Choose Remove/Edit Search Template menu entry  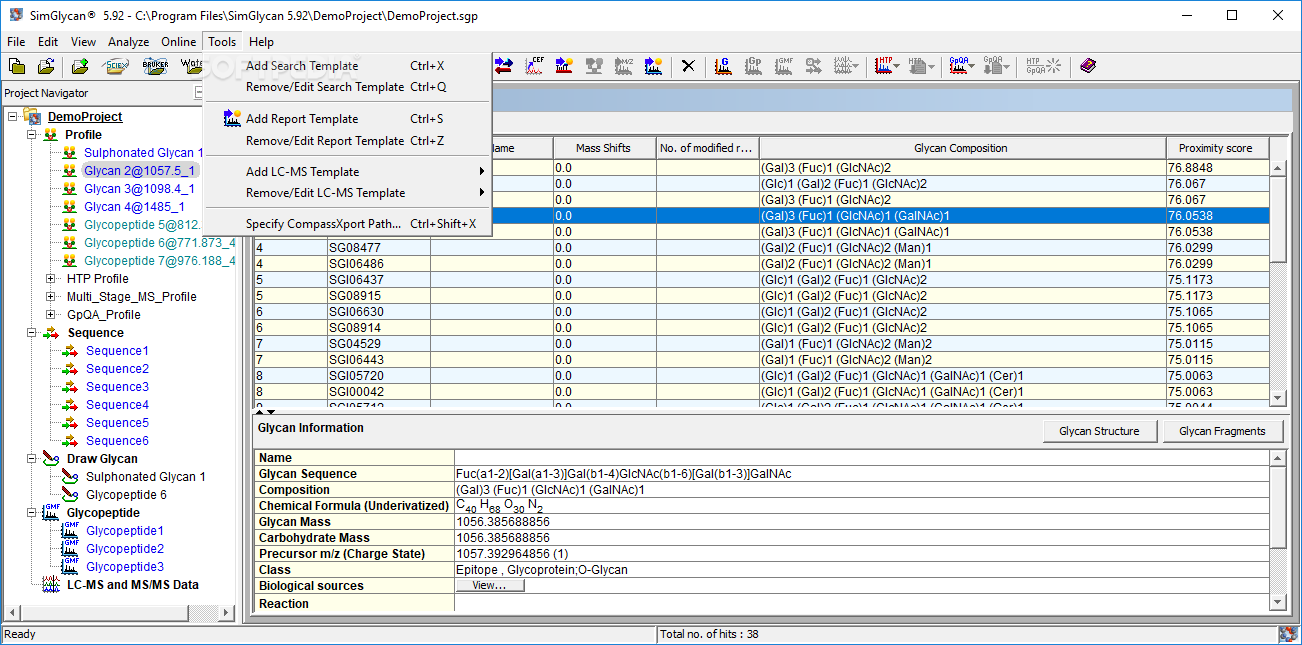[x=347, y=87]
